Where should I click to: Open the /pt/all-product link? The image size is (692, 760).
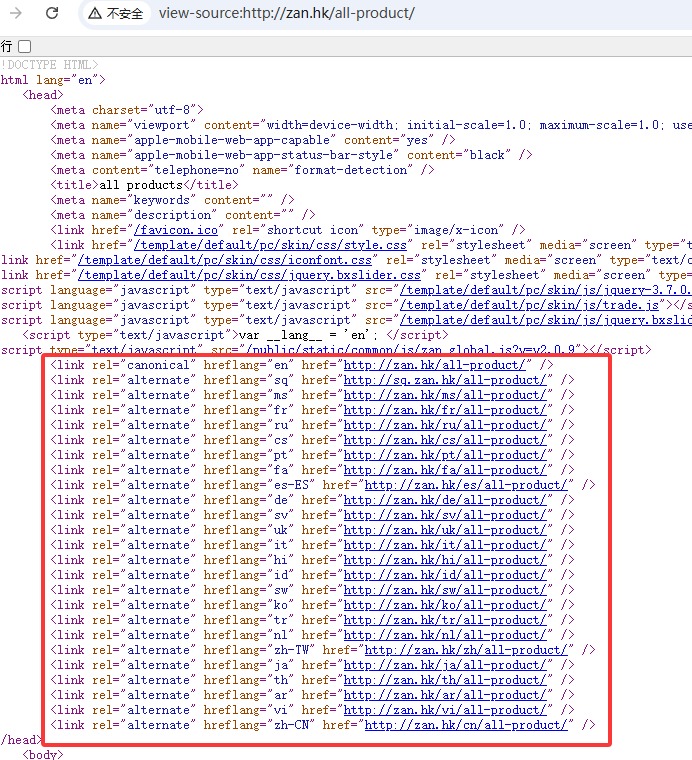pyautogui.click(x=445, y=455)
